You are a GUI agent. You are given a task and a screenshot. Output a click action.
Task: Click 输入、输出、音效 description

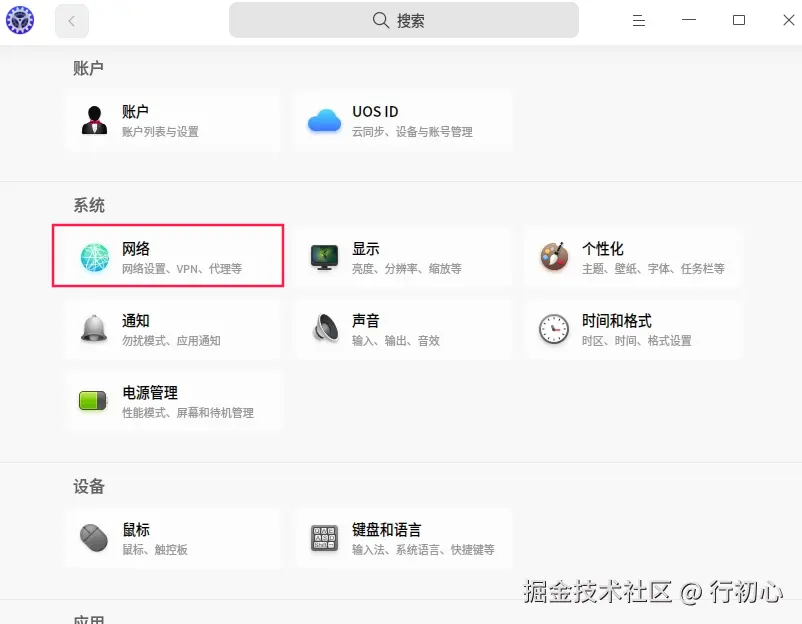396,341
